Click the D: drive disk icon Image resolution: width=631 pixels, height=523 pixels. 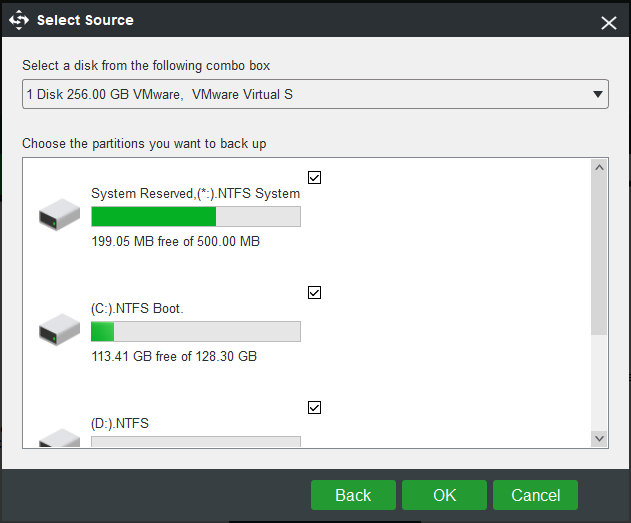click(x=59, y=437)
